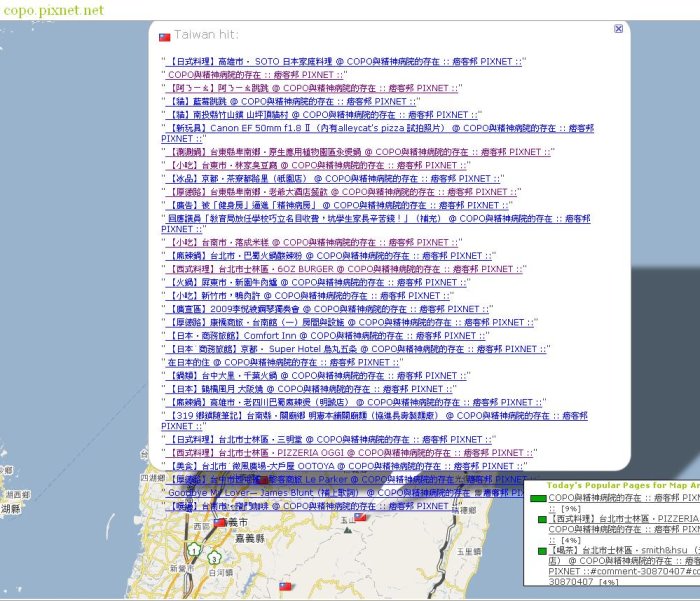This screenshot has height=601, width=700.
Task: Click the Taiwan hit: heading text
Action: [x=206, y=35]
